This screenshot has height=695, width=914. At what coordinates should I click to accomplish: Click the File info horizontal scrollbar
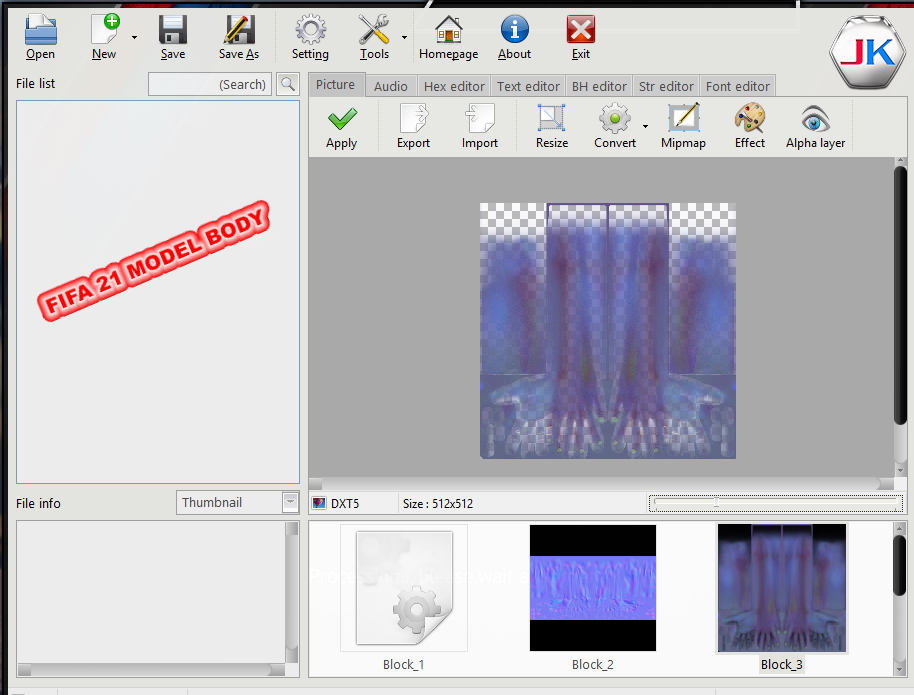[x=151, y=670]
